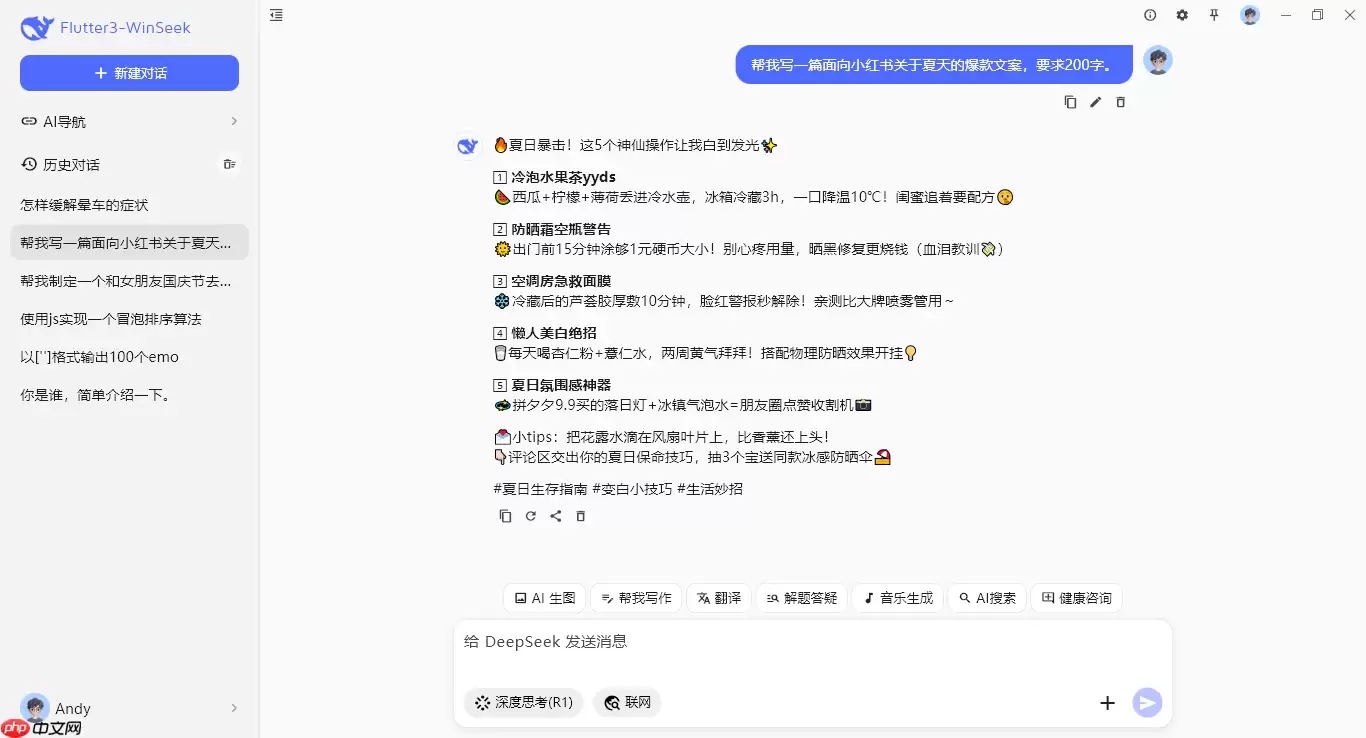Edit the sent user message

tap(1095, 101)
